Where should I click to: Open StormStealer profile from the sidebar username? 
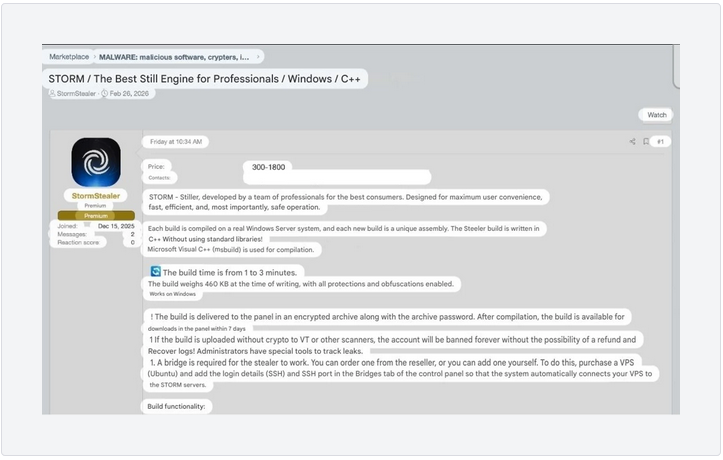(96, 196)
